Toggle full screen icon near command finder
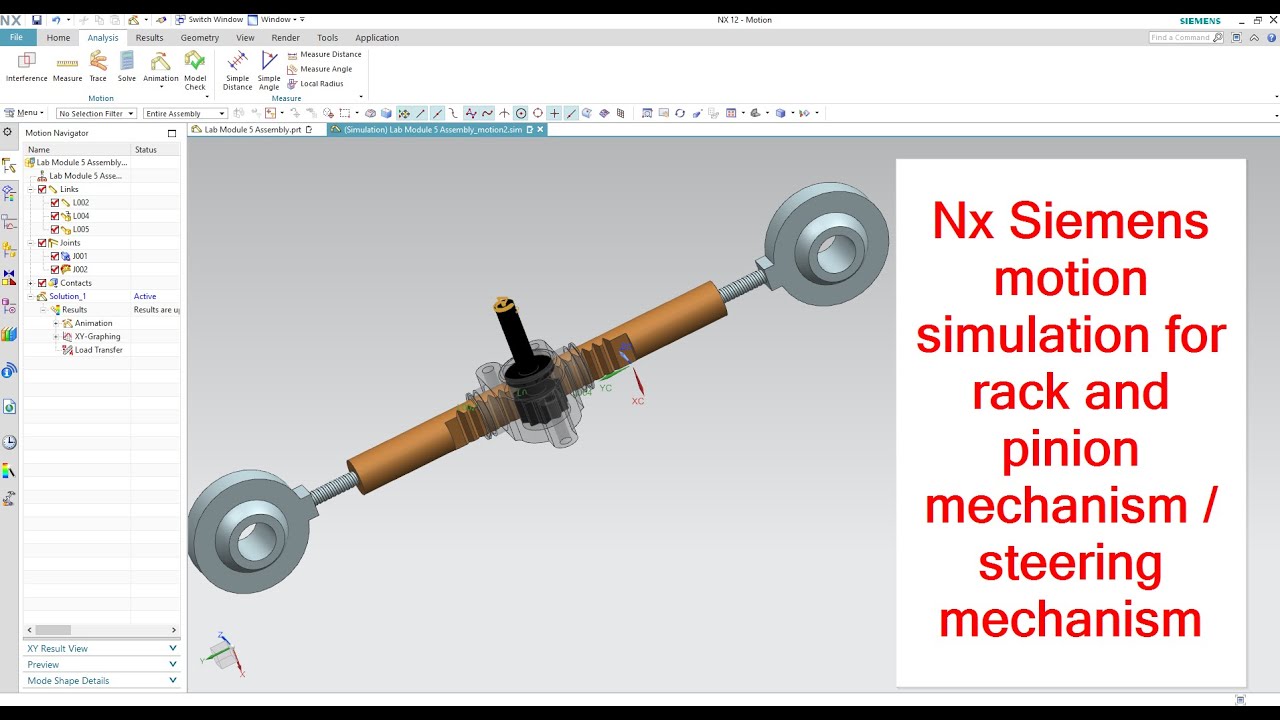This screenshot has height=720, width=1280. click(x=1237, y=37)
